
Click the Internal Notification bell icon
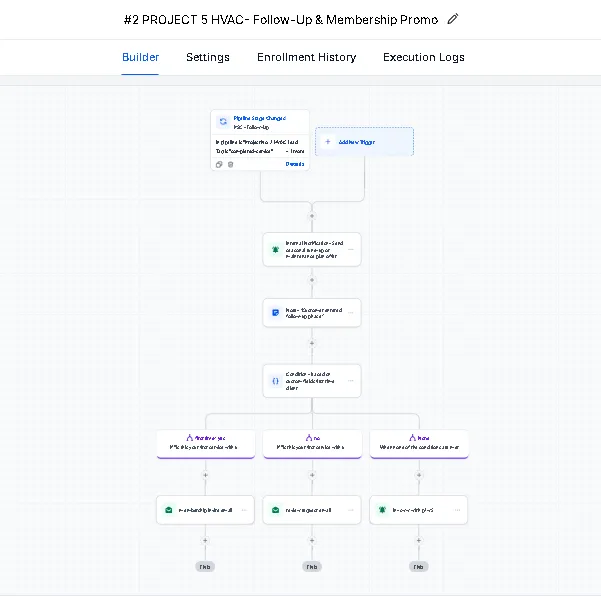tap(275, 249)
